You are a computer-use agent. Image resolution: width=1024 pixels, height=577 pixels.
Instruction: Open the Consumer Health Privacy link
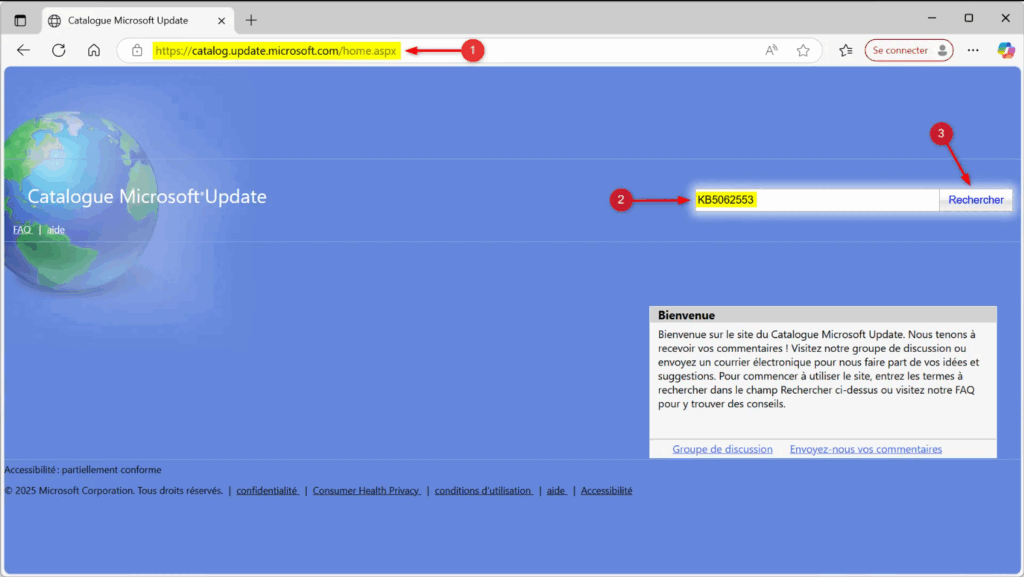click(366, 490)
